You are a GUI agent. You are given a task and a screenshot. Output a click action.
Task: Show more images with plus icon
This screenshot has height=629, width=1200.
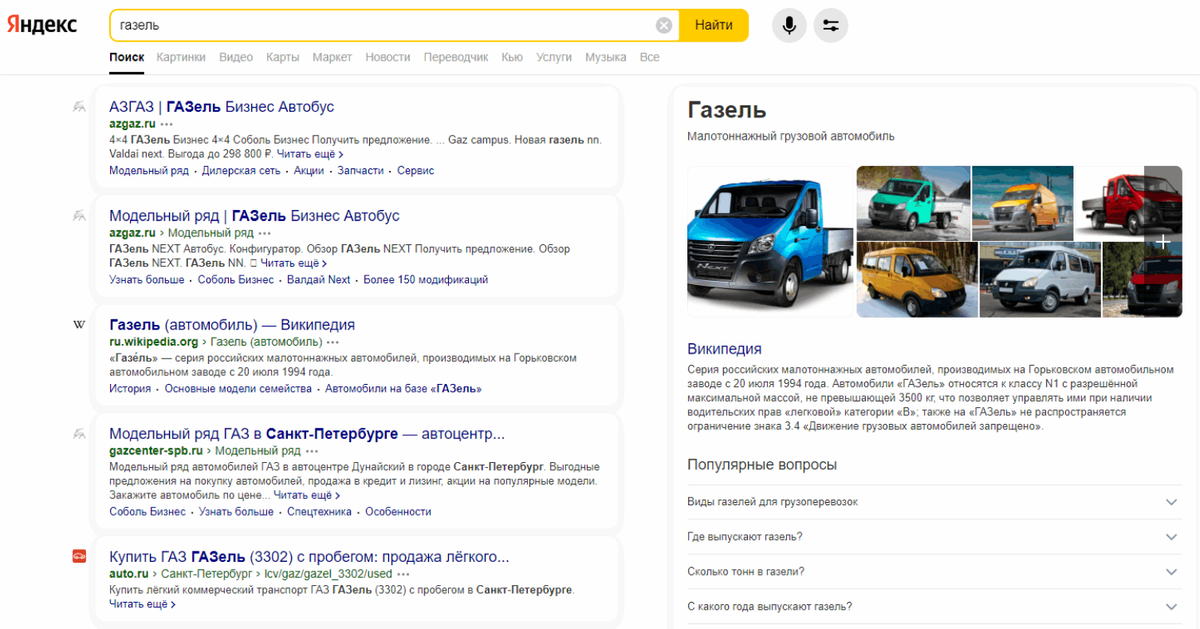(x=1162, y=242)
